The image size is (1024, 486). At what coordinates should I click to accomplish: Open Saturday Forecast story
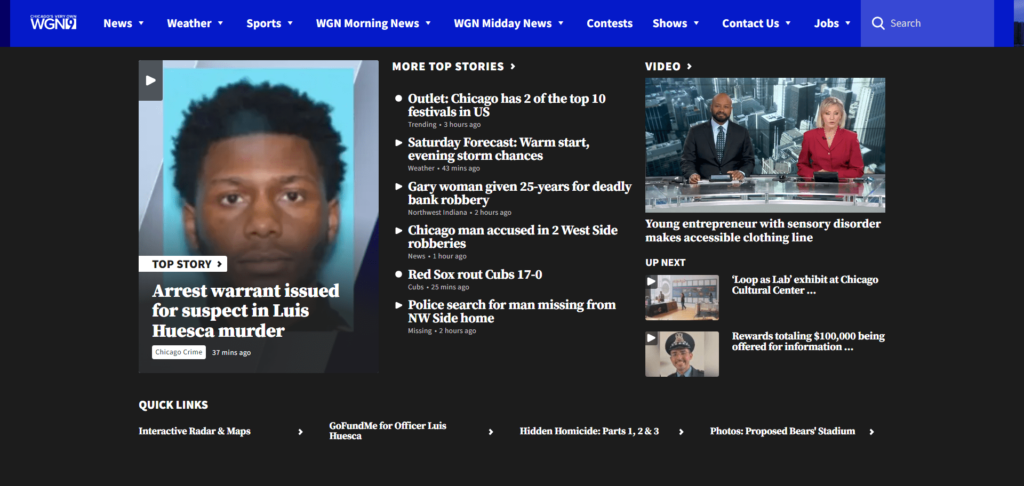(499, 149)
